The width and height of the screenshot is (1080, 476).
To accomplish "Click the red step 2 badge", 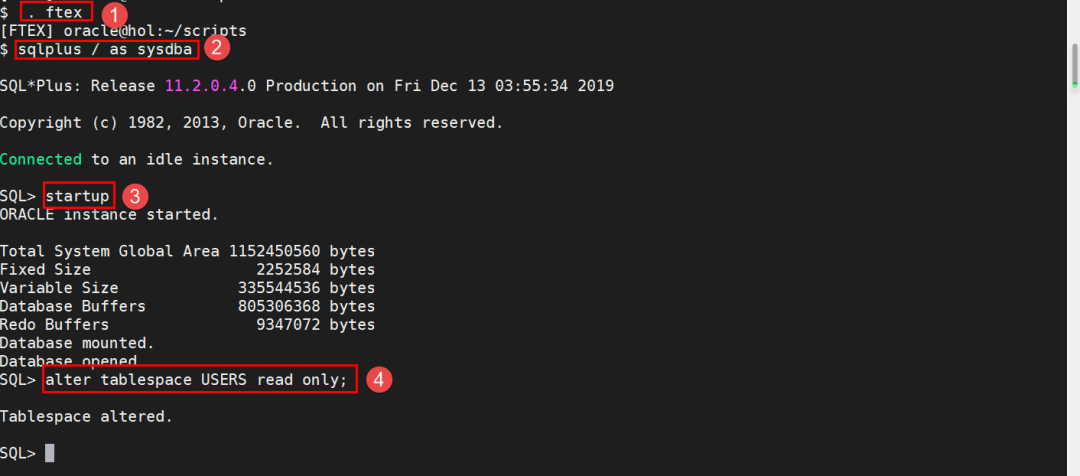I will tap(215, 46).
